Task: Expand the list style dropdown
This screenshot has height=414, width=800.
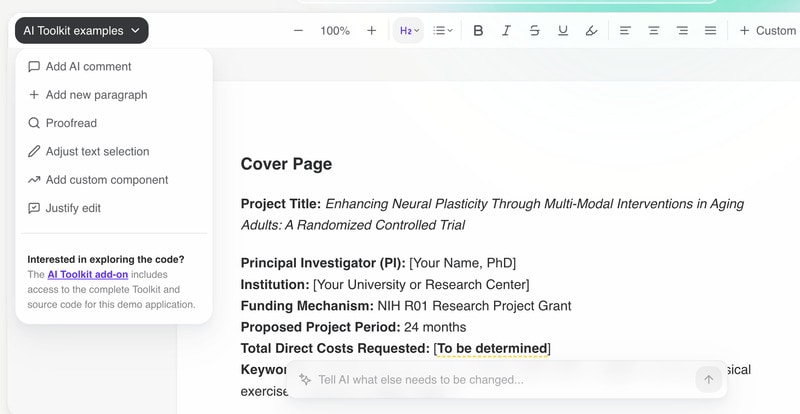Action: coord(442,31)
